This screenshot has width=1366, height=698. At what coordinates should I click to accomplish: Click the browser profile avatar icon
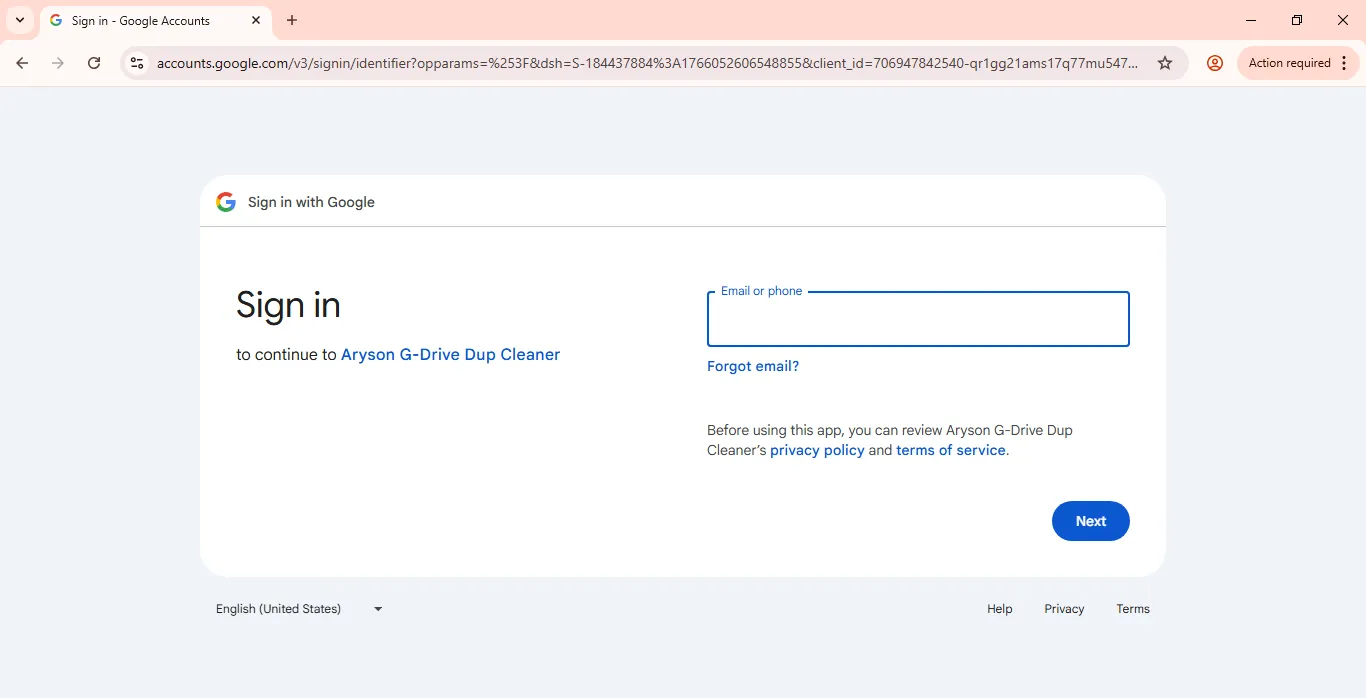pyautogui.click(x=1214, y=62)
